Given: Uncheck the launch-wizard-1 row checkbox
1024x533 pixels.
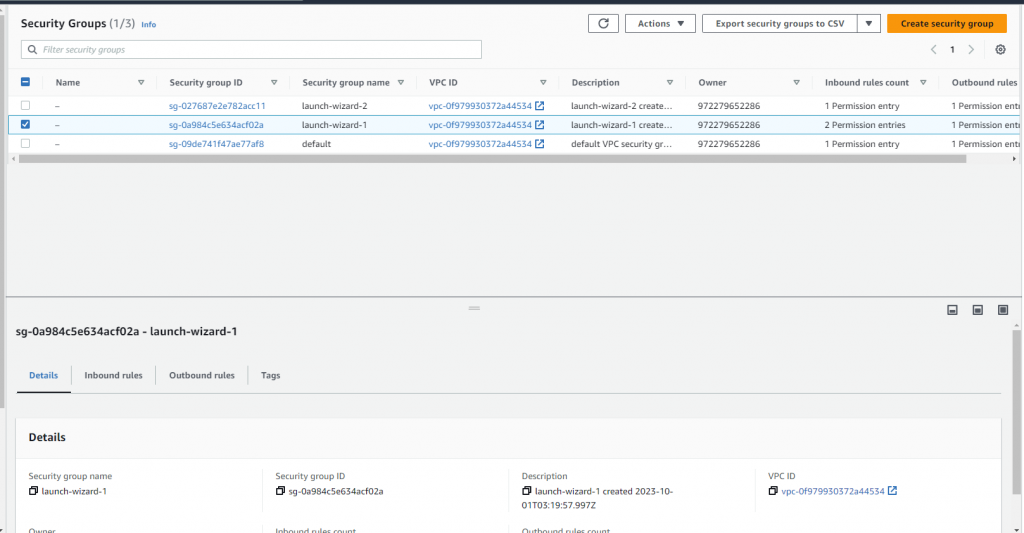Looking at the screenshot, I should 25,125.
